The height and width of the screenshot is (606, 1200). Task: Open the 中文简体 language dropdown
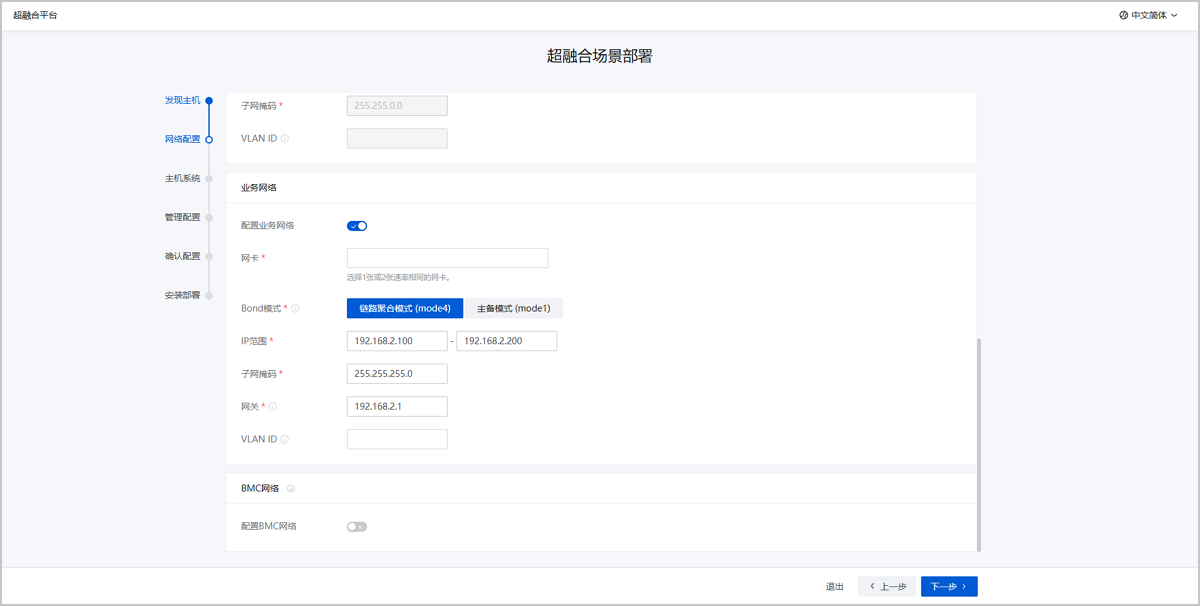coord(1148,15)
